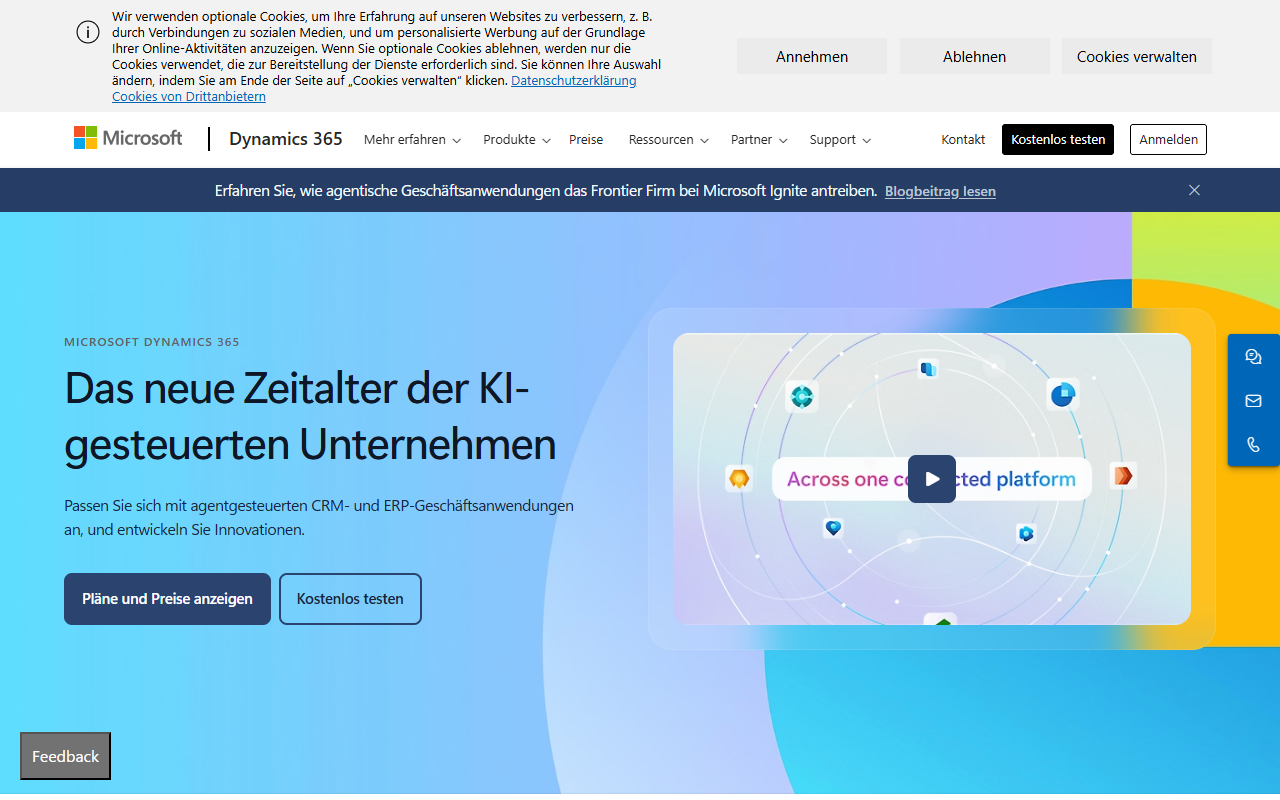The image size is (1280, 800).
Task: Click the Kontakt link
Action: (963, 140)
